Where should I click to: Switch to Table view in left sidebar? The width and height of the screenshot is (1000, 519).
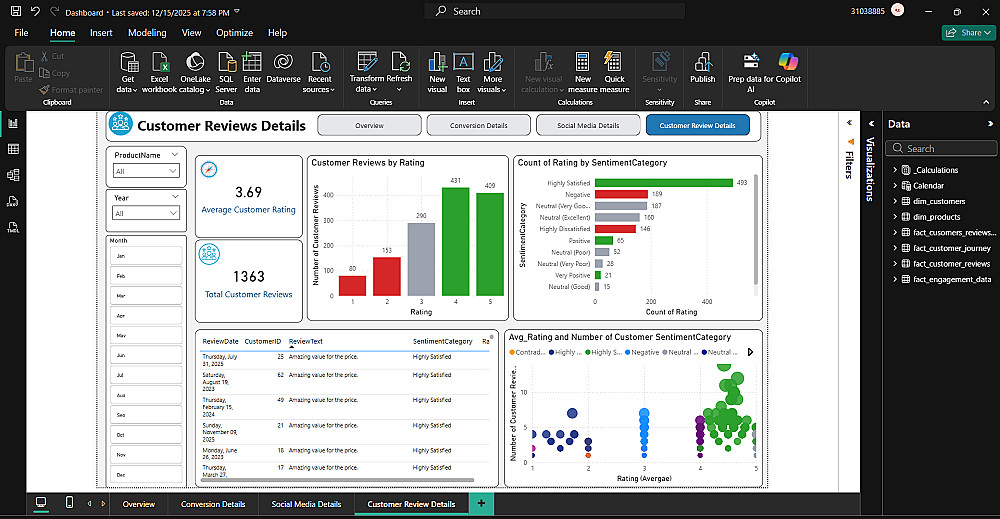pos(13,149)
